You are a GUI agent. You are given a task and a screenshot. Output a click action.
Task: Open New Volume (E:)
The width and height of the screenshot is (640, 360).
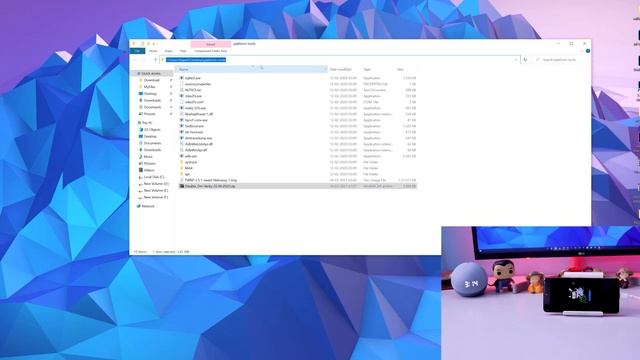156,191
